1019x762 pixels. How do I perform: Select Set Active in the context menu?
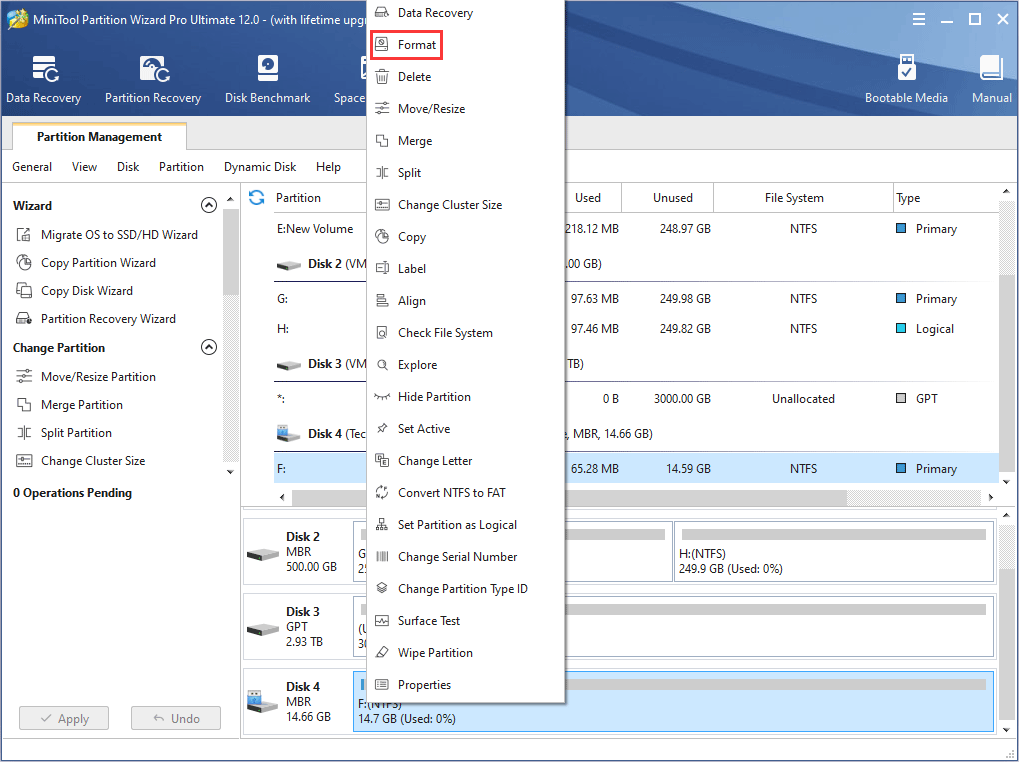[x=465, y=429]
